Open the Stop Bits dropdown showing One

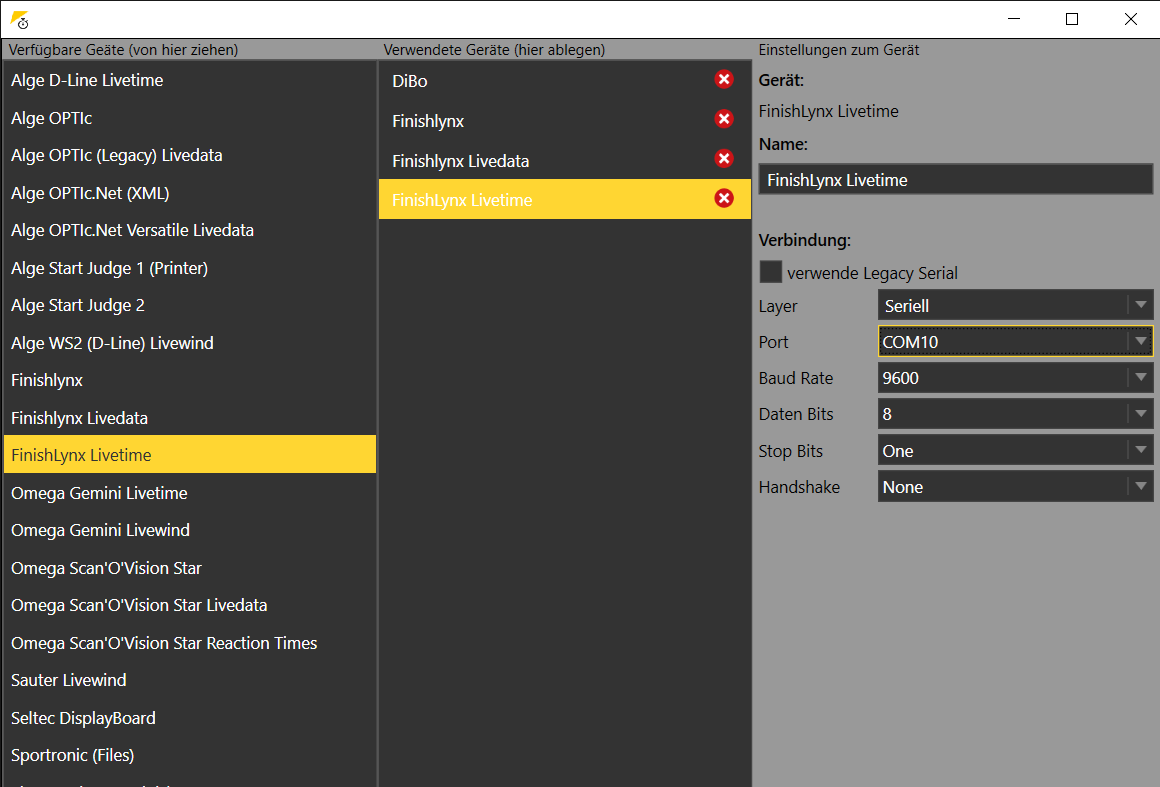coord(1015,450)
